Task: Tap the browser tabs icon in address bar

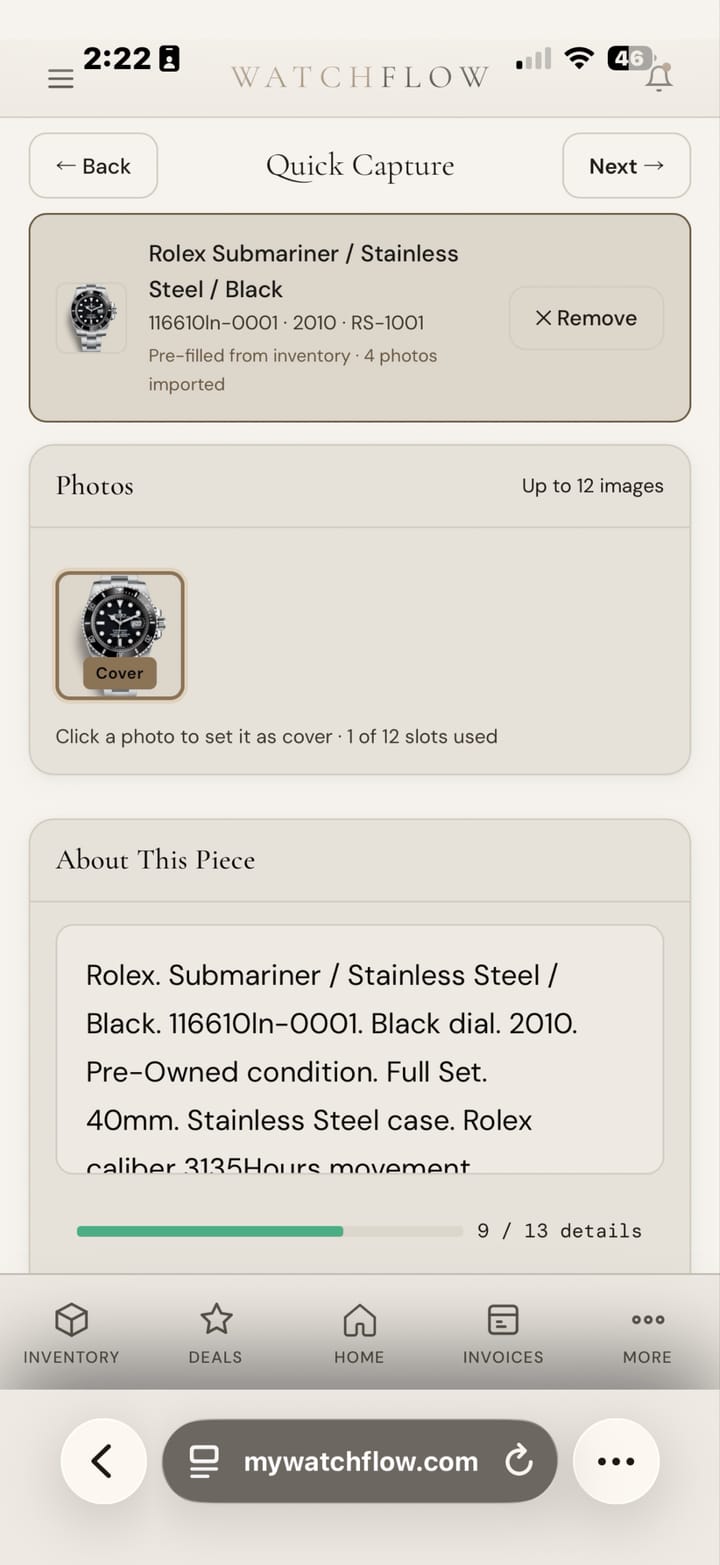Action: point(205,1461)
